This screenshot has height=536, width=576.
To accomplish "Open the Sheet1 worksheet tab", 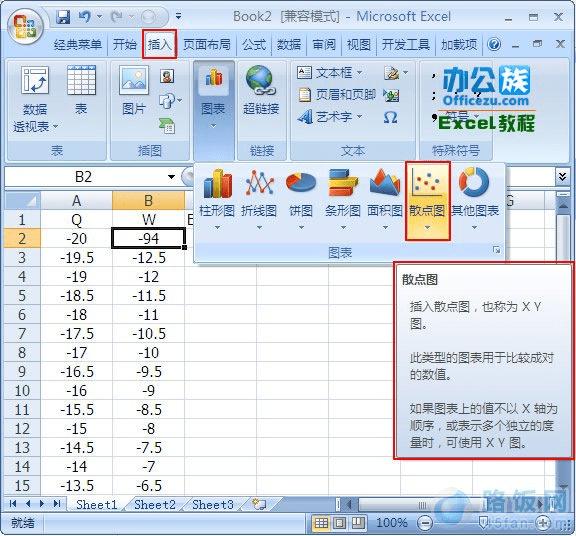I will tap(96, 504).
